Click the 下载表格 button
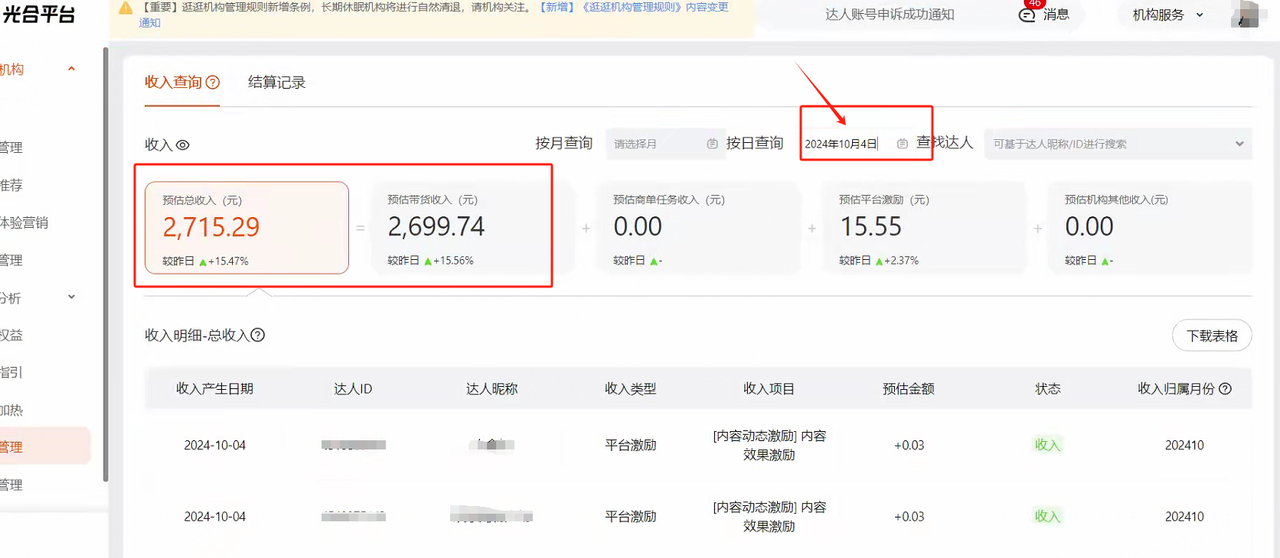This screenshot has width=1280, height=558. tap(1211, 335)
